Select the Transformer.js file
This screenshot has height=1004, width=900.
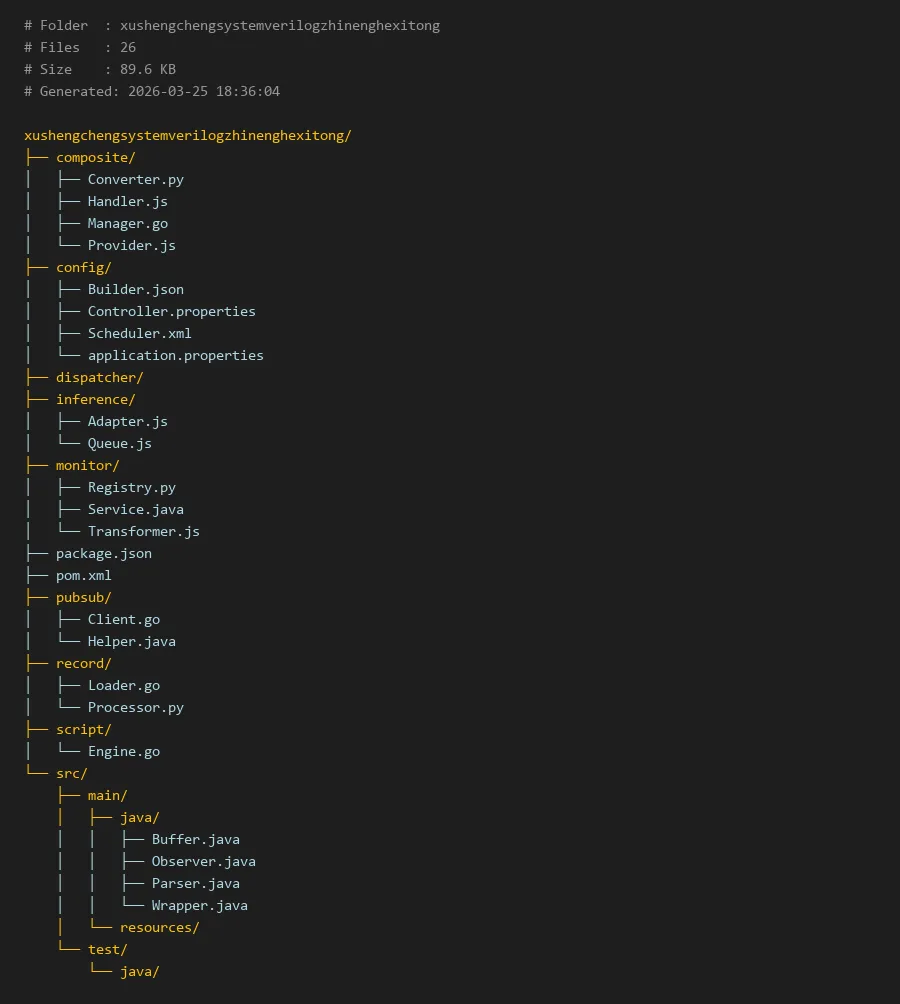[x=143, y=531]
